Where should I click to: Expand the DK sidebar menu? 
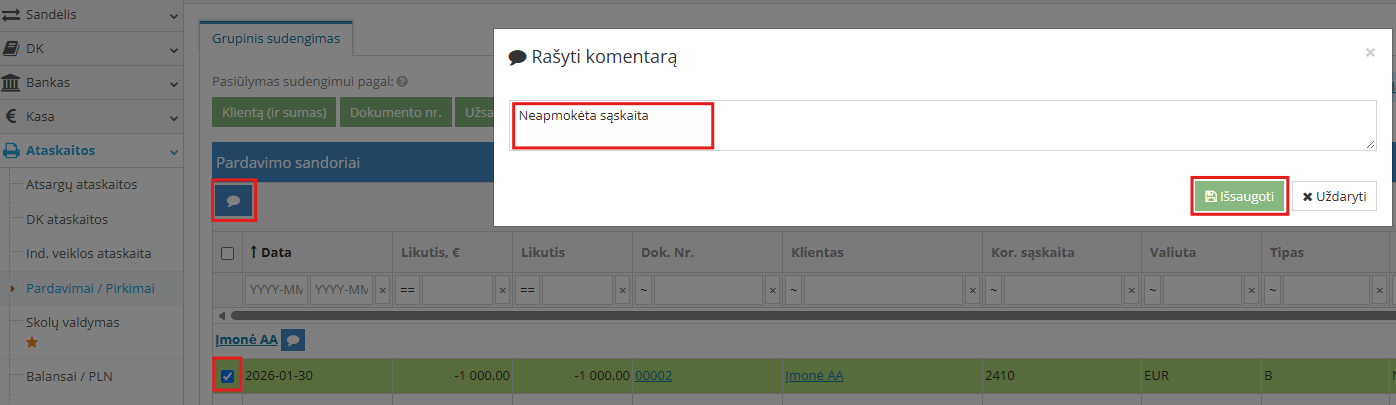point(174,49)
